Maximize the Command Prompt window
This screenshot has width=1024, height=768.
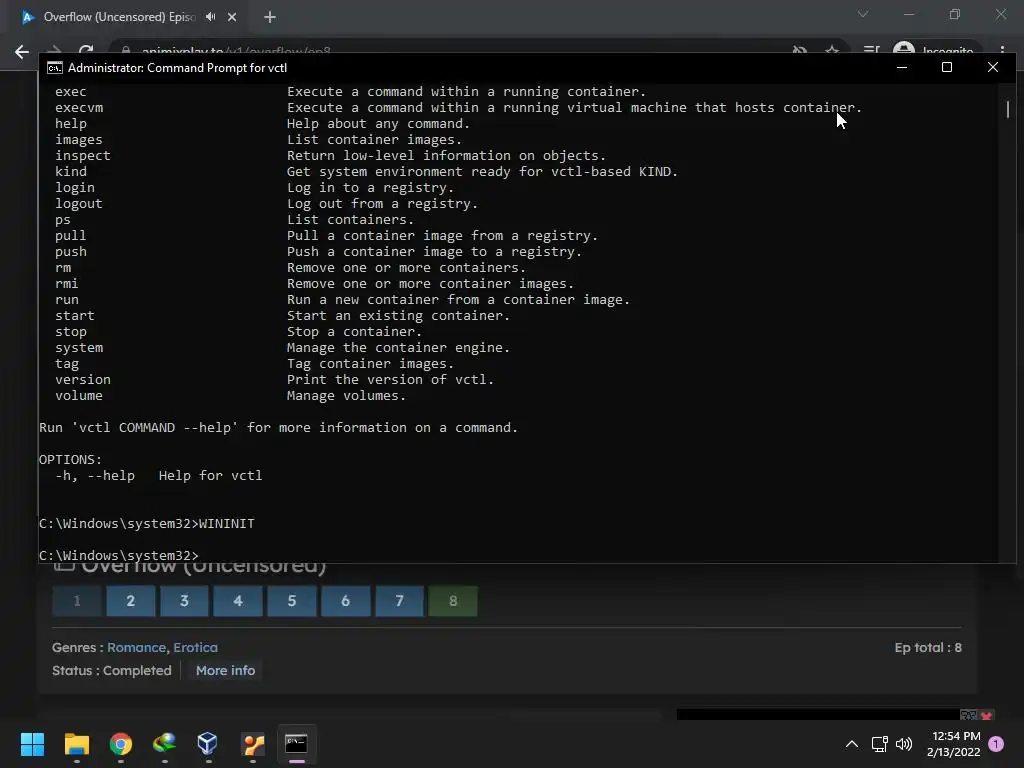pyautogui.click(x=947, y=67)
